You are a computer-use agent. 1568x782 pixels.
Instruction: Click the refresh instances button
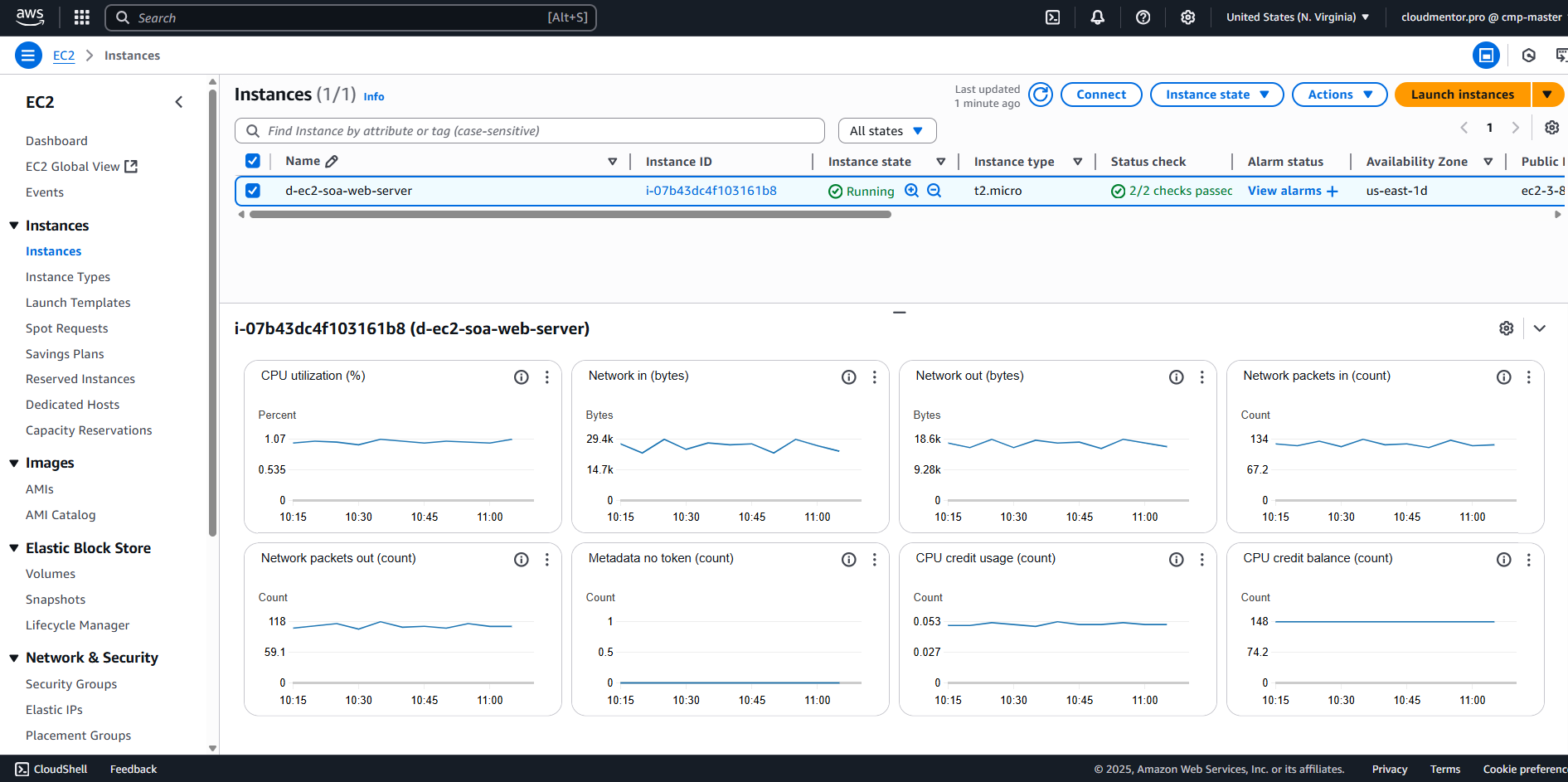click(1040, 95)
